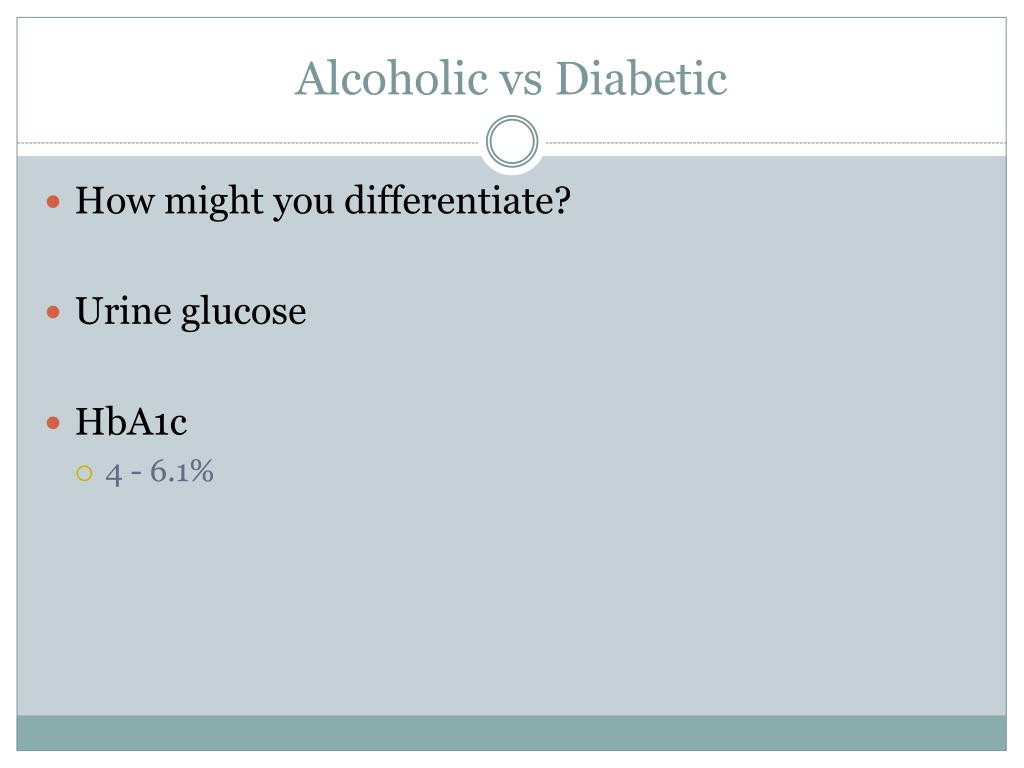This screenshot has width=1024, height=768.
Task: Click the orange bullet next to 'Urine glucose'
Action: tap(54, 313)
